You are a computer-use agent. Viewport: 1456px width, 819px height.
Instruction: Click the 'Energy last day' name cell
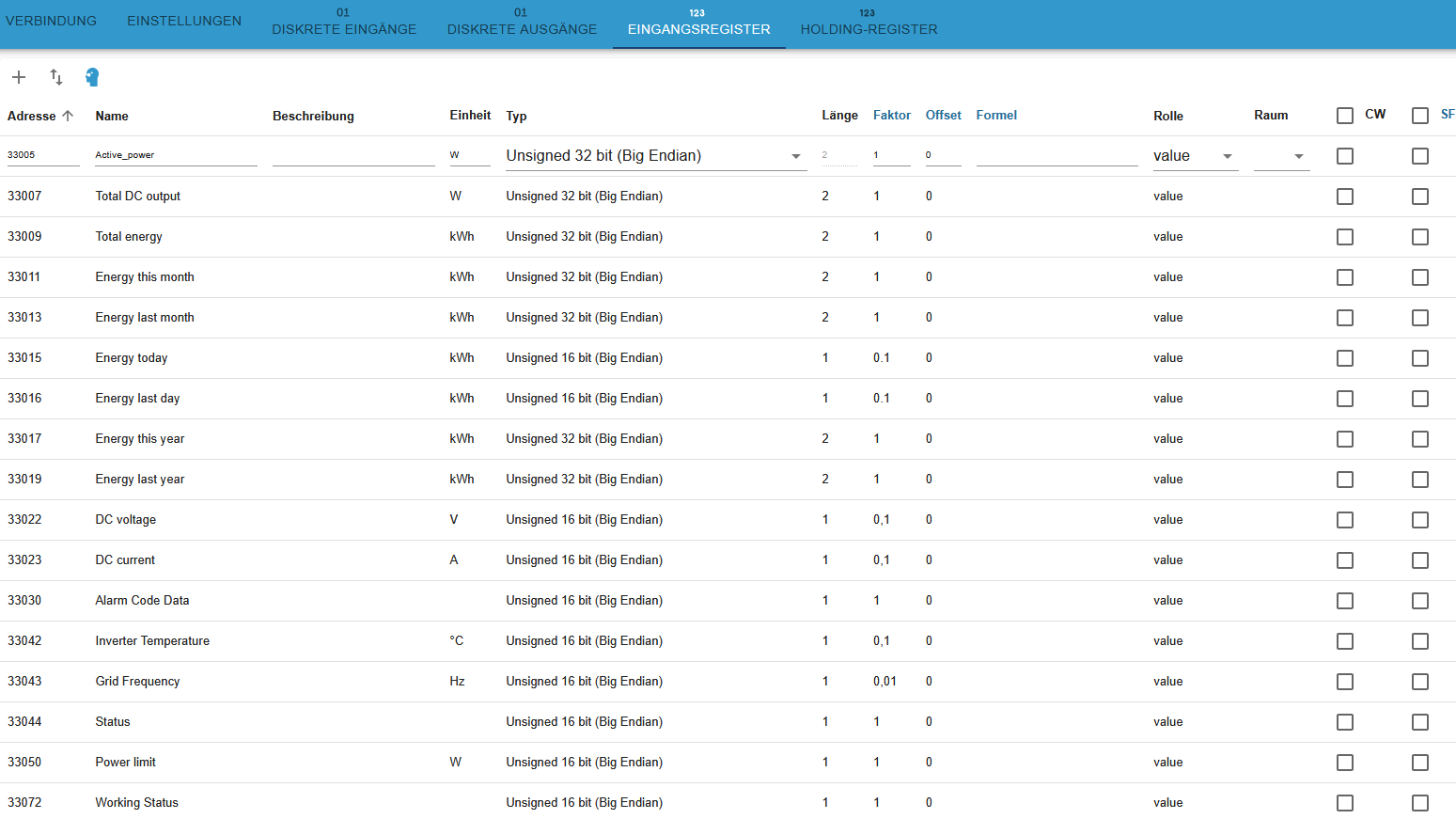pos(137,398)
